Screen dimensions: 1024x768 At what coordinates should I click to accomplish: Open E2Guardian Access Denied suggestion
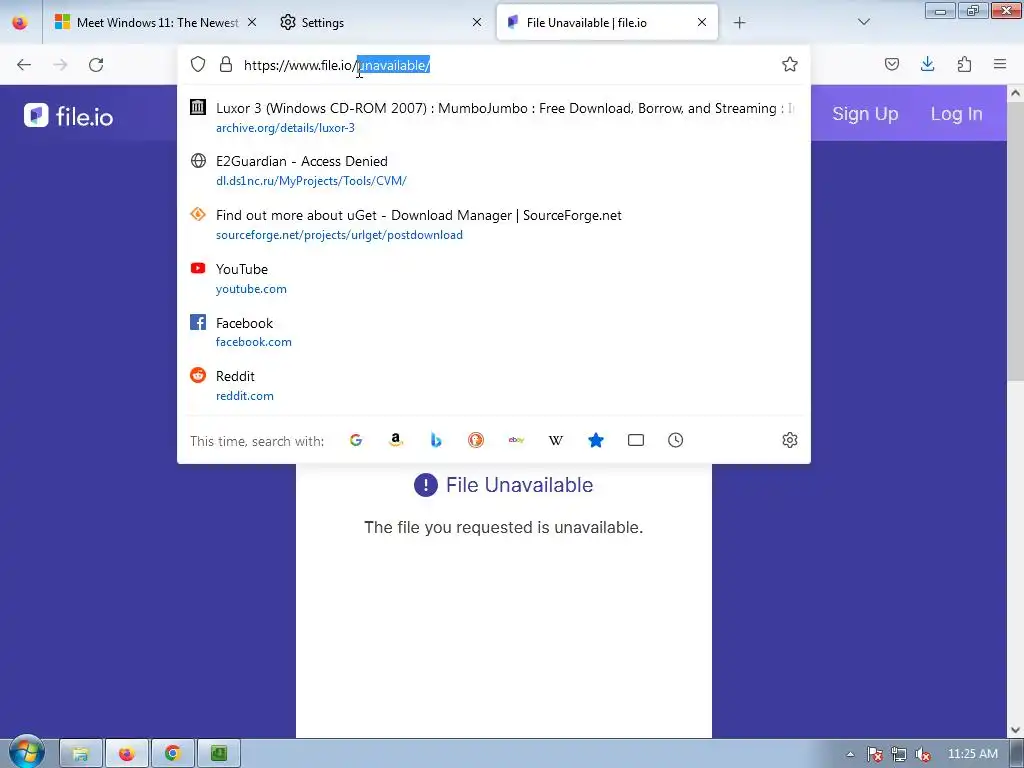click(x=493, y=170)
